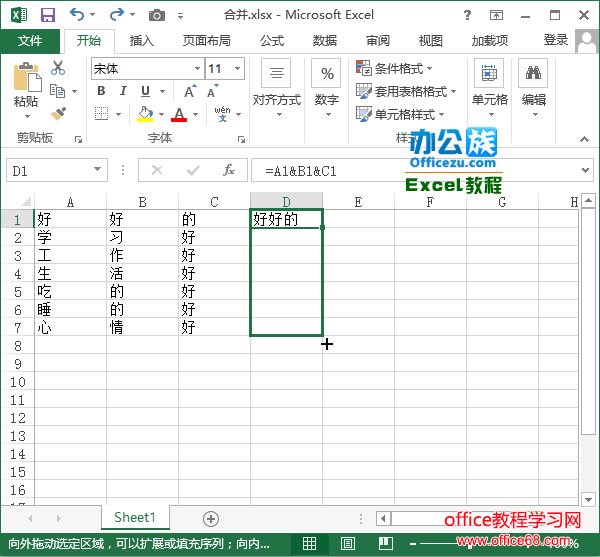The image size is (600, 557).
Task: Paste using the clipboard icon
Action: pos(26,78)
